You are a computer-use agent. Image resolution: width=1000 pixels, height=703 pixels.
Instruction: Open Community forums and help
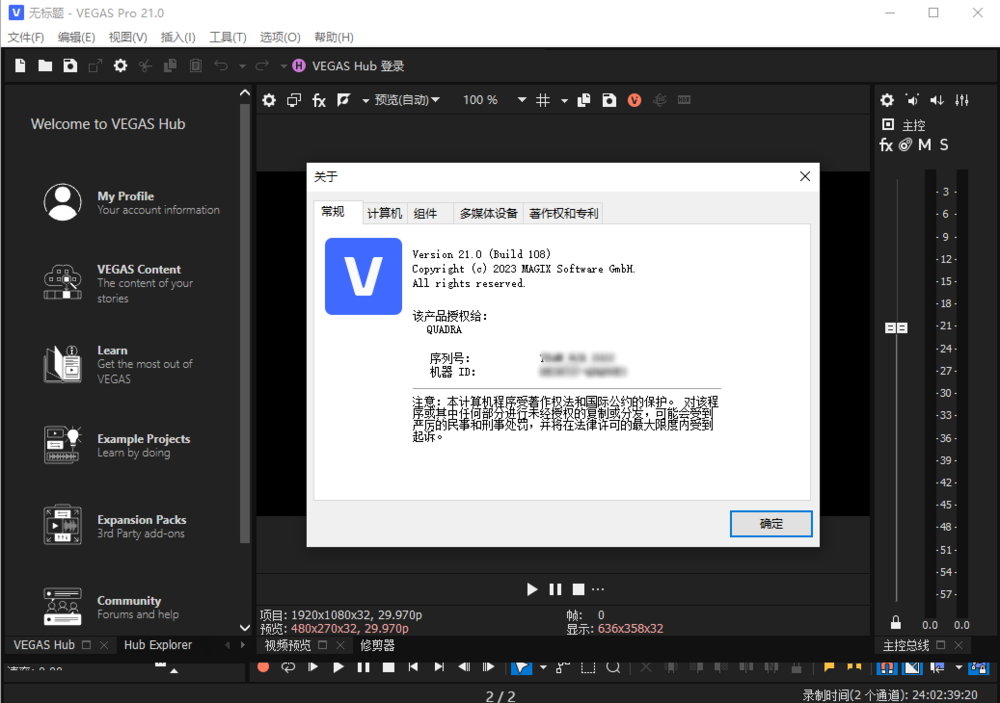[112, 607]
